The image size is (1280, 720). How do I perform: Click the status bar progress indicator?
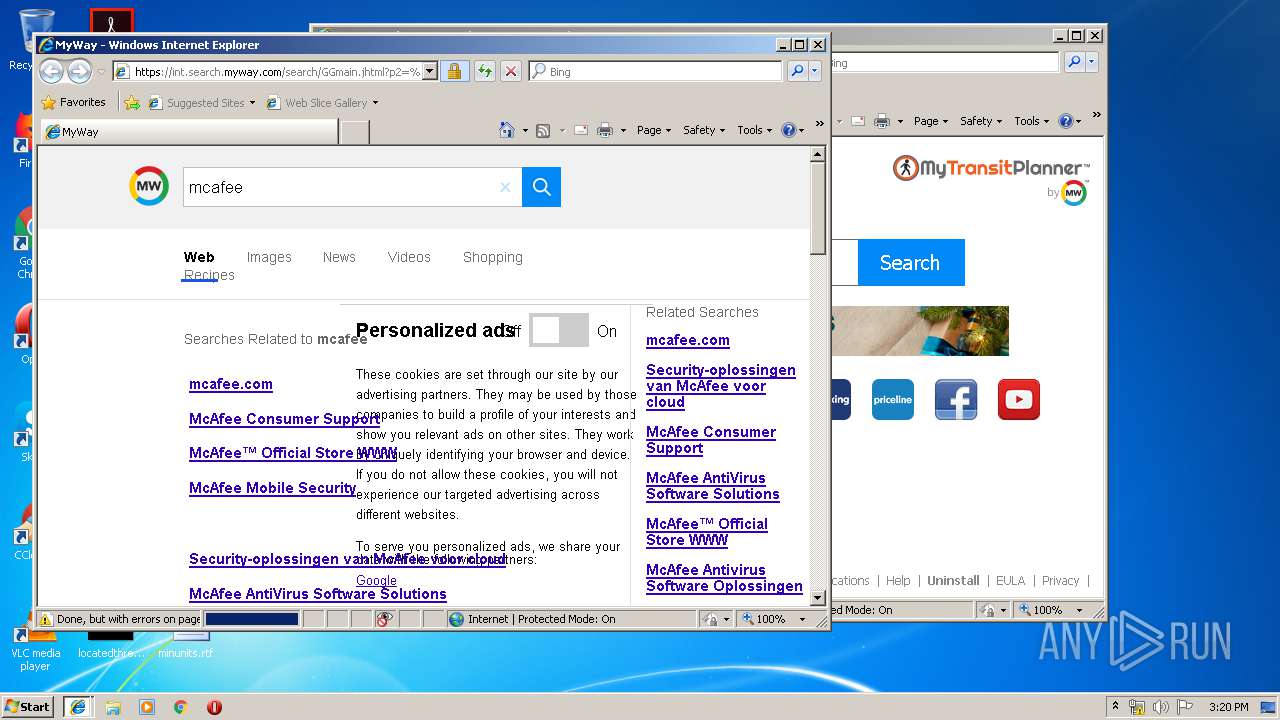tap(252, 619)
